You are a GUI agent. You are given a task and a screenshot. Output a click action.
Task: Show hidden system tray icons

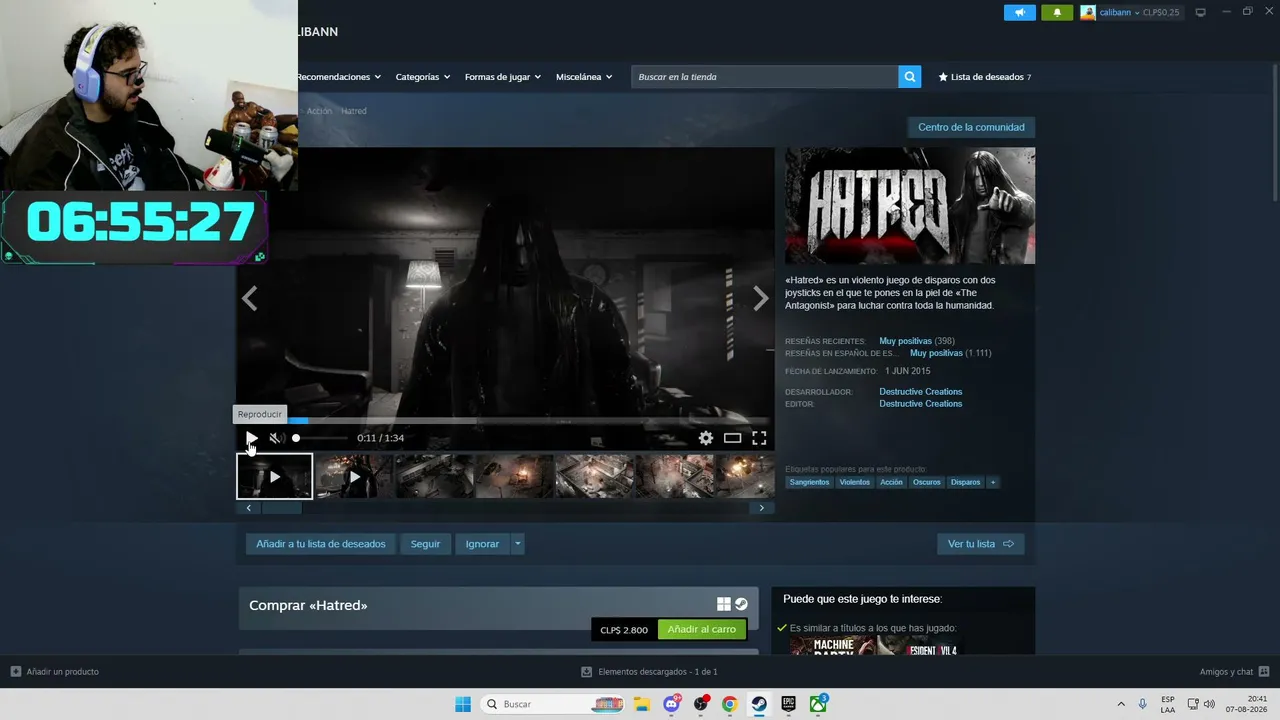click(1120, 704)
